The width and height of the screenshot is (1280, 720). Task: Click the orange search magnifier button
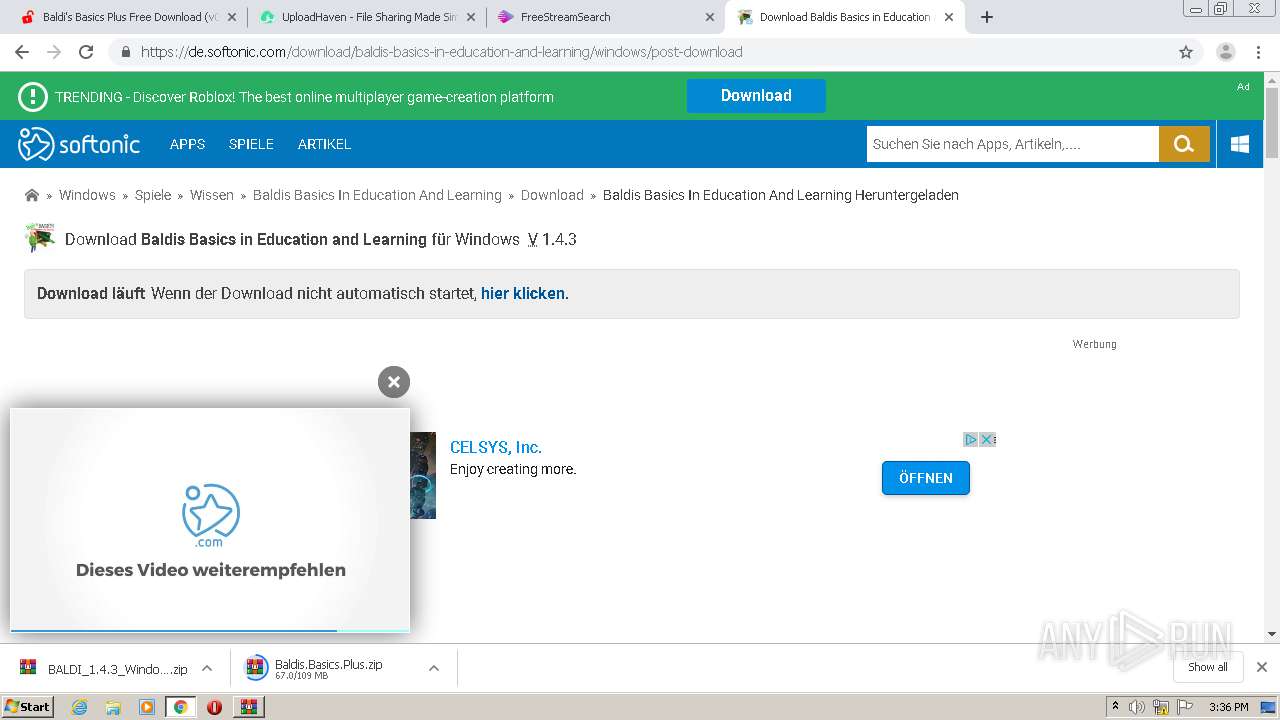point(1184,144)
